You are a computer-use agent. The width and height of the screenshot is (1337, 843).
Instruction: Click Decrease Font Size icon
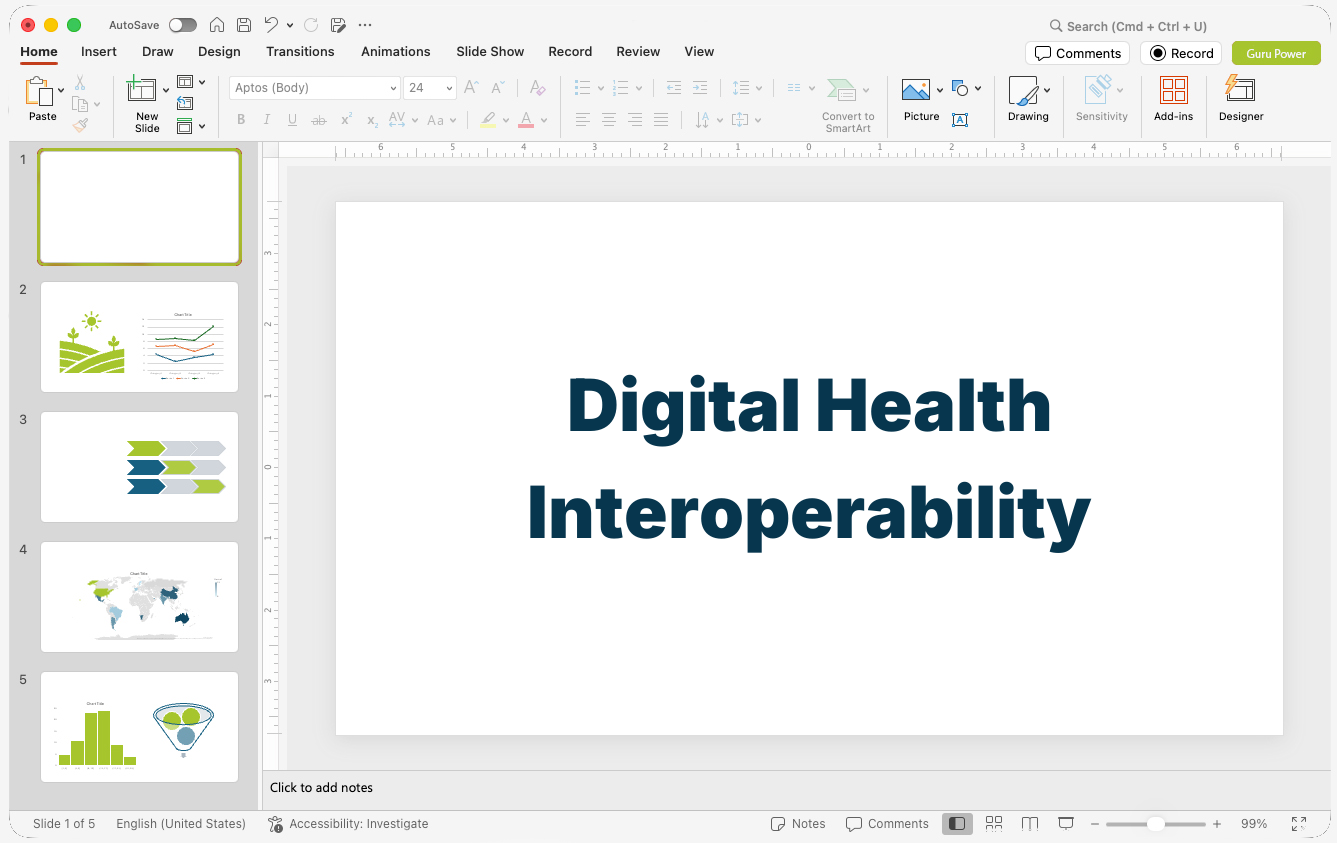(x=497, y=88)
